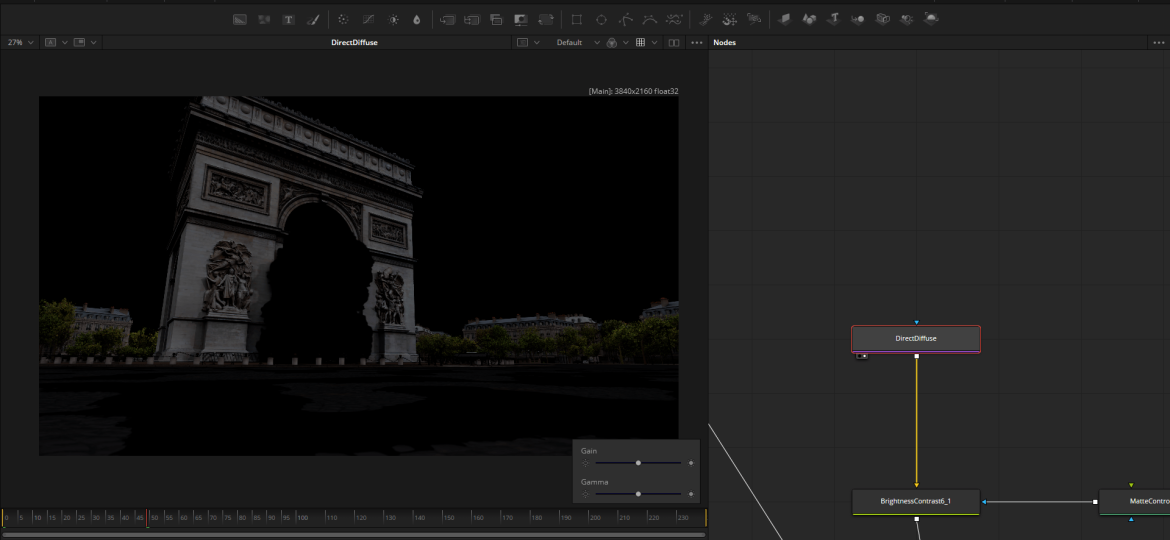Open the 27% zoom level dropdown
Viewport: 1170px width, 540px height.
click(20, 43)
